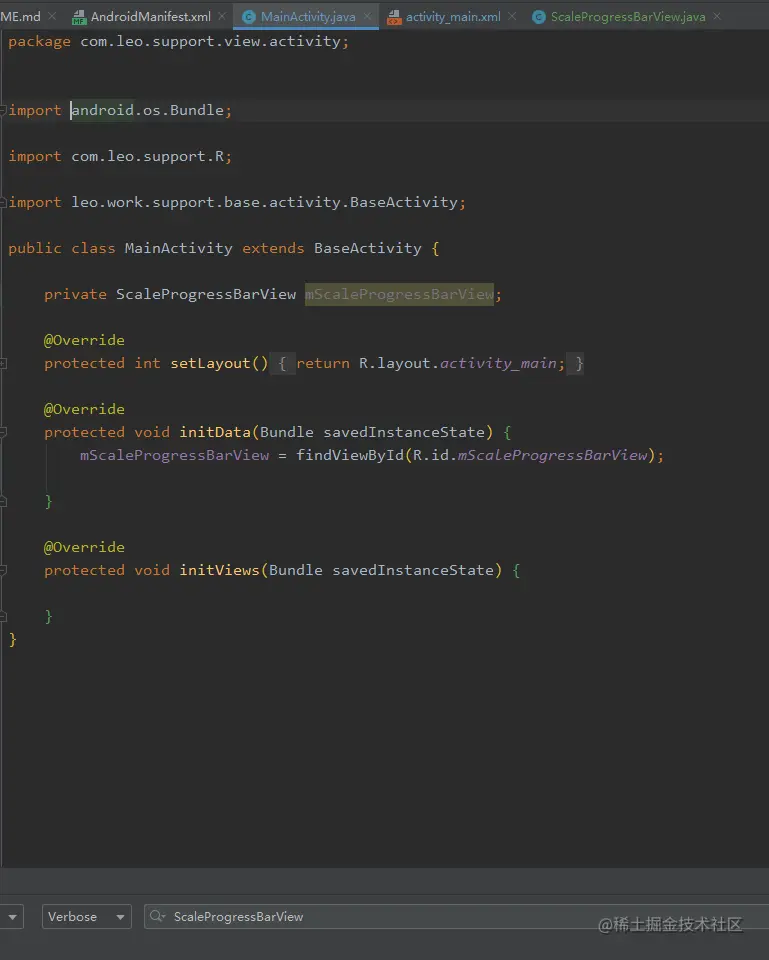Click the findViewById call

pyautogui.click(x=350, y=456)
